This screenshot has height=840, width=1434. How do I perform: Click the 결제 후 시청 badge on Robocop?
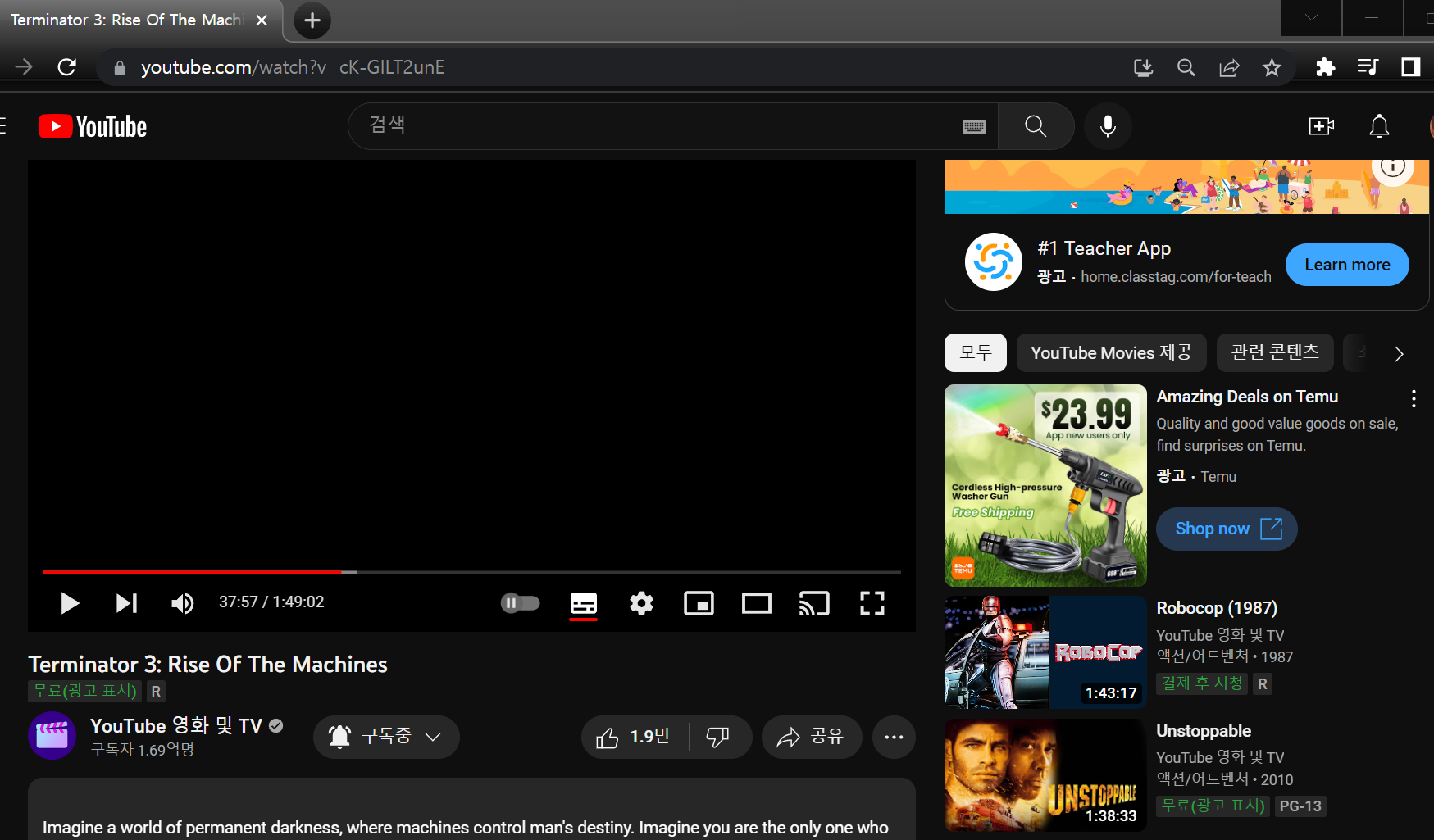[x=1202, y=683]
